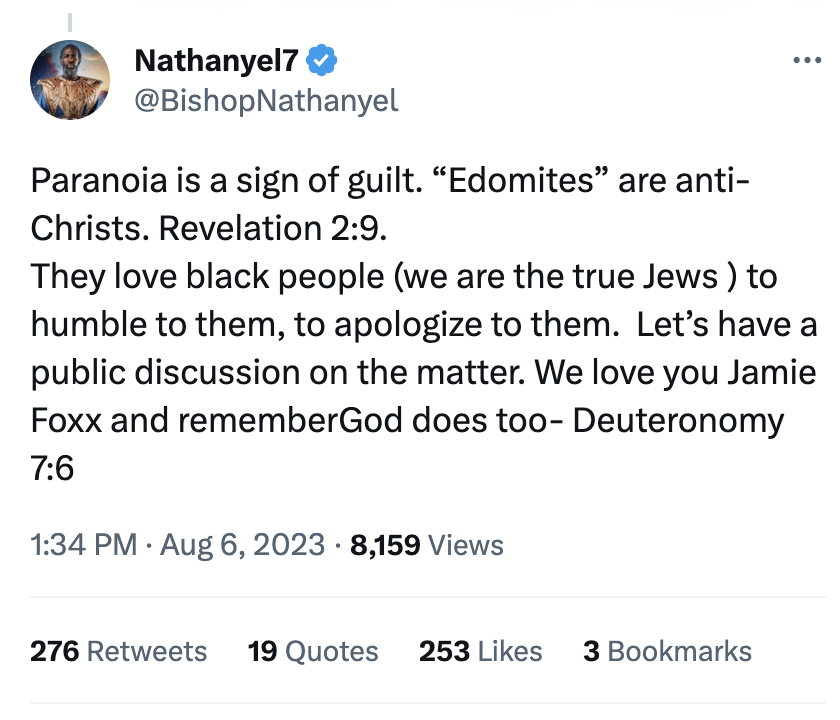Viewport: 840px width, 720px height.
Task: Click the Bookmarks label text
Action: coord(680,651)
